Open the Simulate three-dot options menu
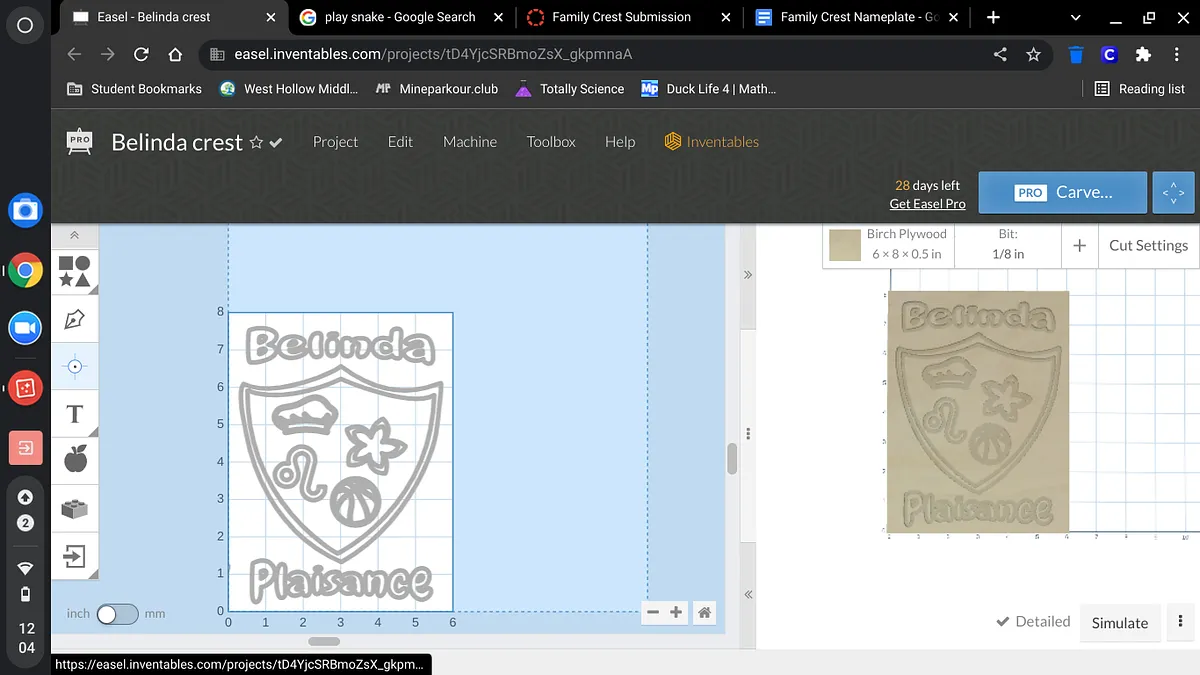The height and width of the screenshot is (675, 1200). (x=1181, y=622)
